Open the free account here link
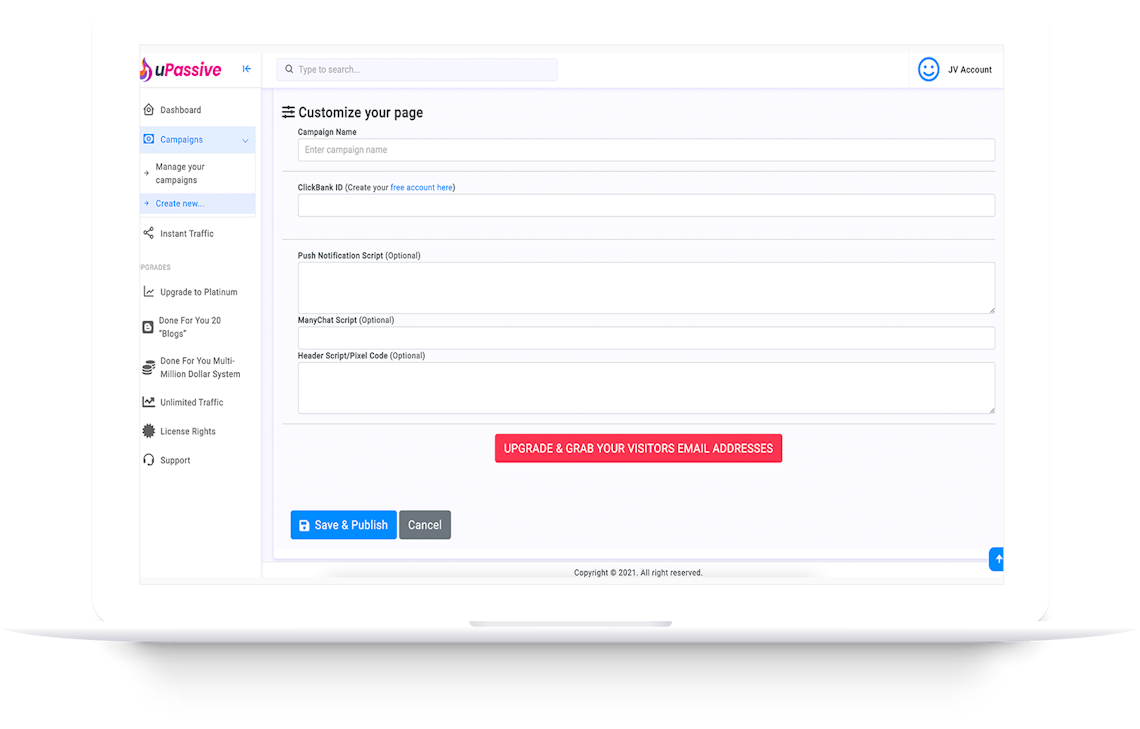Screen dimensions: 1140x729 421,187
